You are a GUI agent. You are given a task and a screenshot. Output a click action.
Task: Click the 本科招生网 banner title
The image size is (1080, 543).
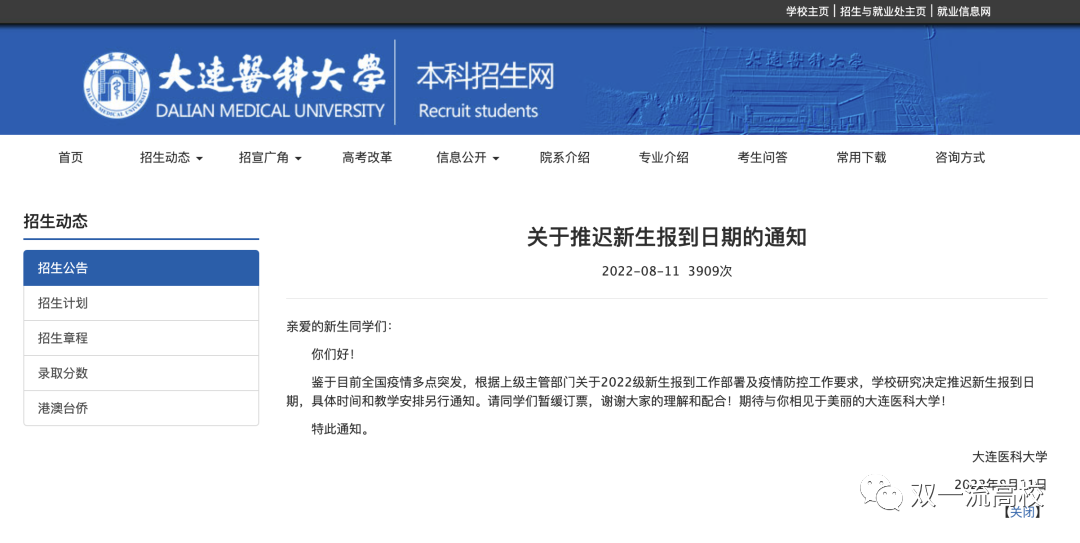(x=485, y=76)
